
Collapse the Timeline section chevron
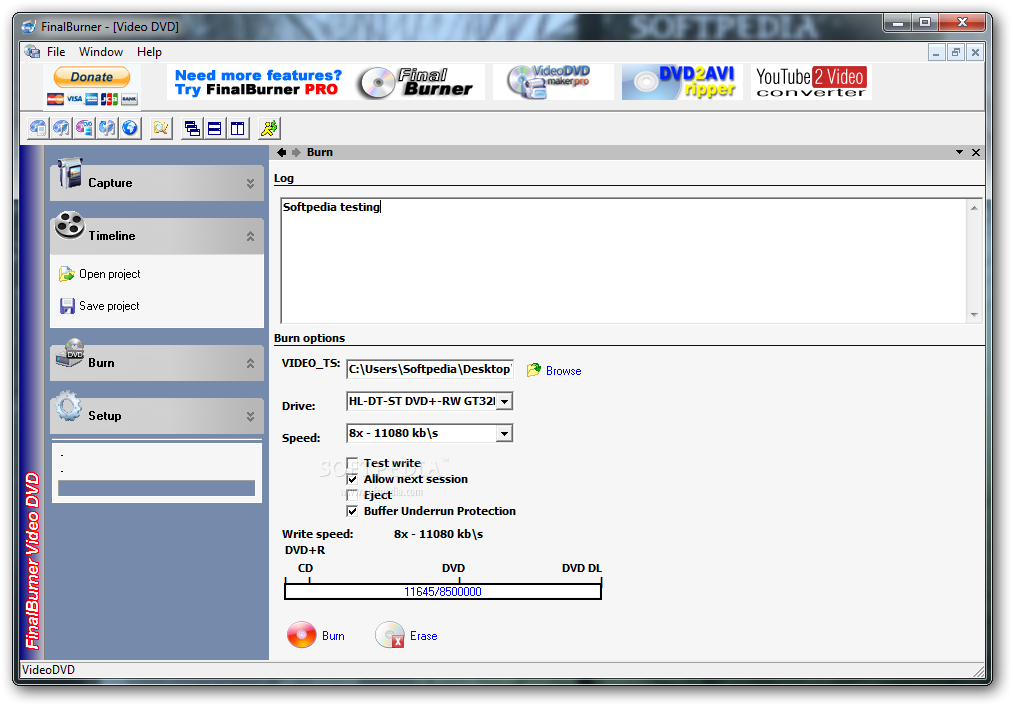click(250, 236)
